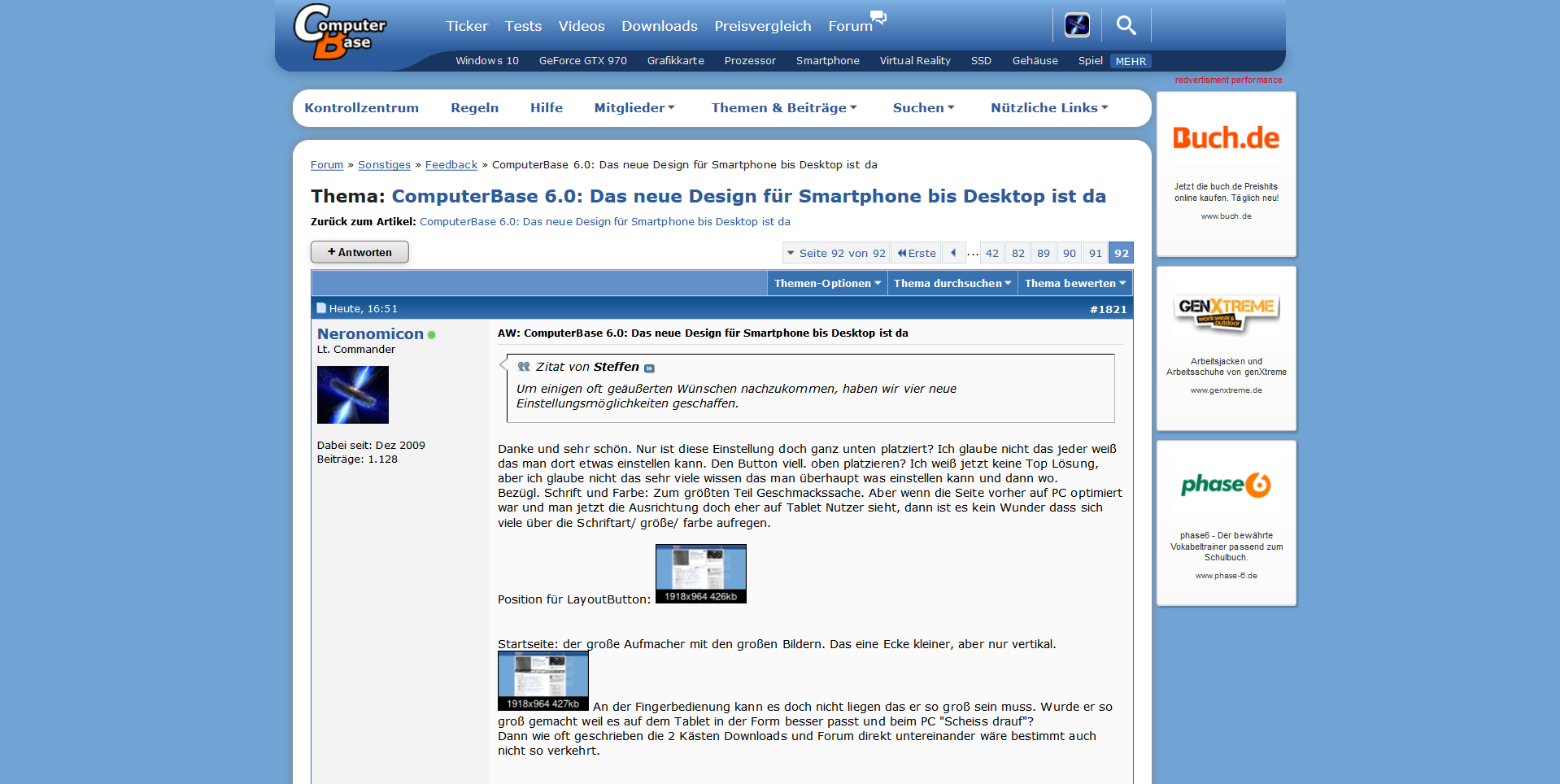The image size is (1560, 784).
Task: Expand the Themen & Beiträge dropdown
Action: [784, 107]
